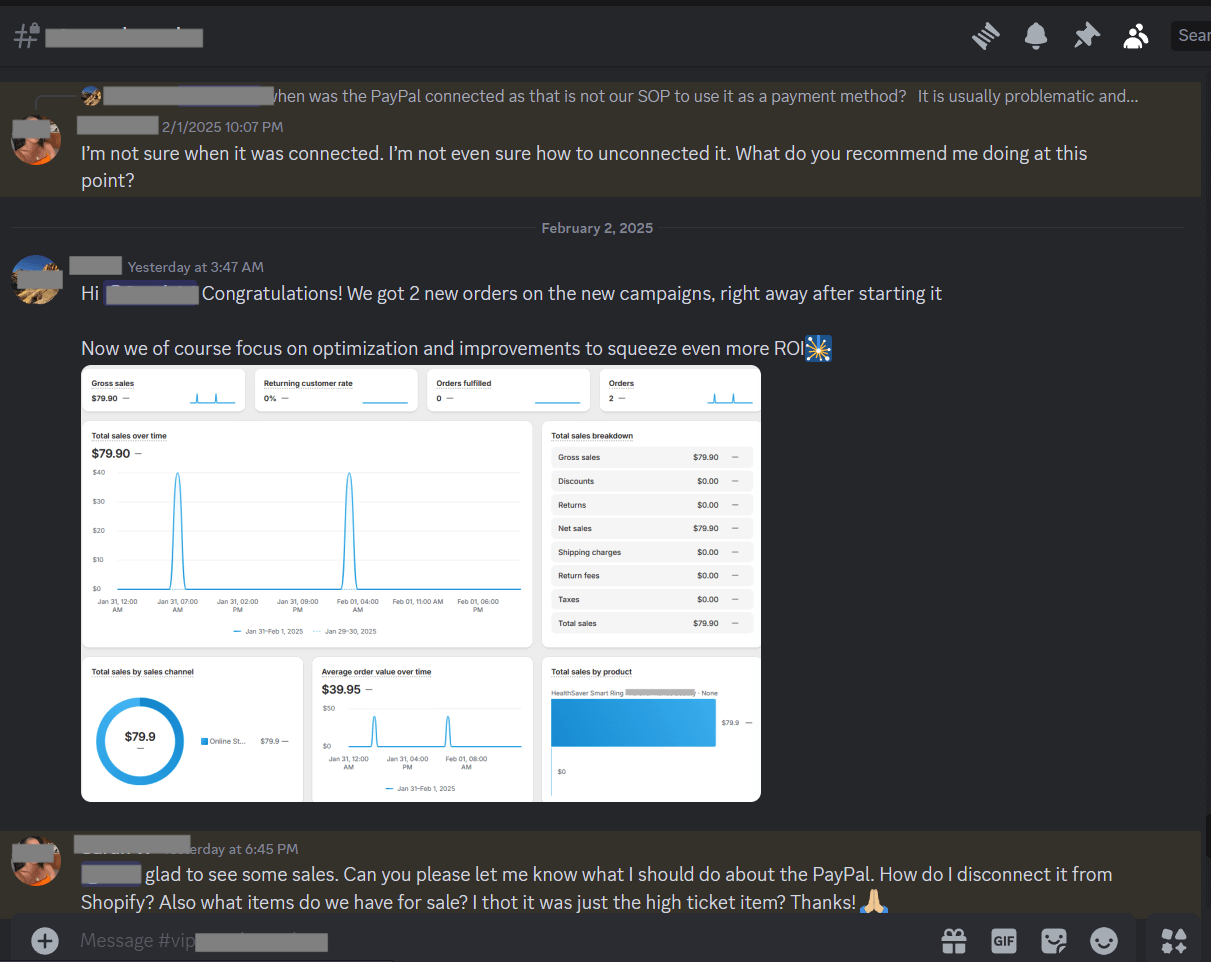The image size is (1211, 962).
Task: Click the mention before "Congratulations!"
Action: click(x=151, y=294)
